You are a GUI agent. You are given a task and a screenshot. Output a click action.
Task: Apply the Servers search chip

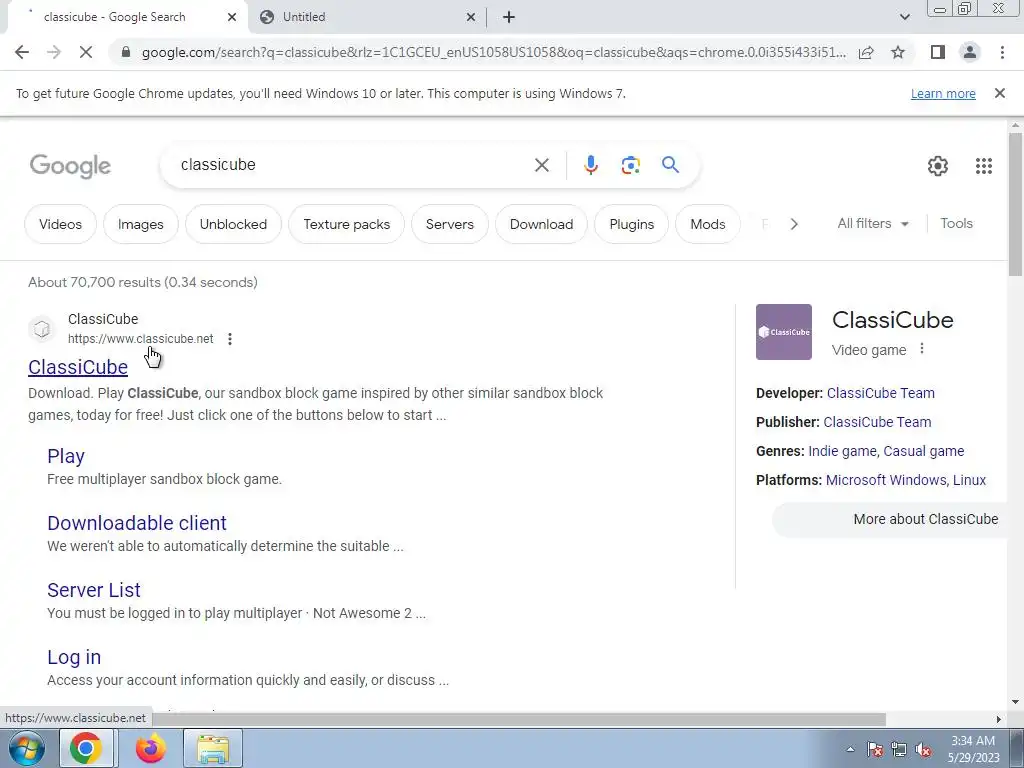click(449, 224)
